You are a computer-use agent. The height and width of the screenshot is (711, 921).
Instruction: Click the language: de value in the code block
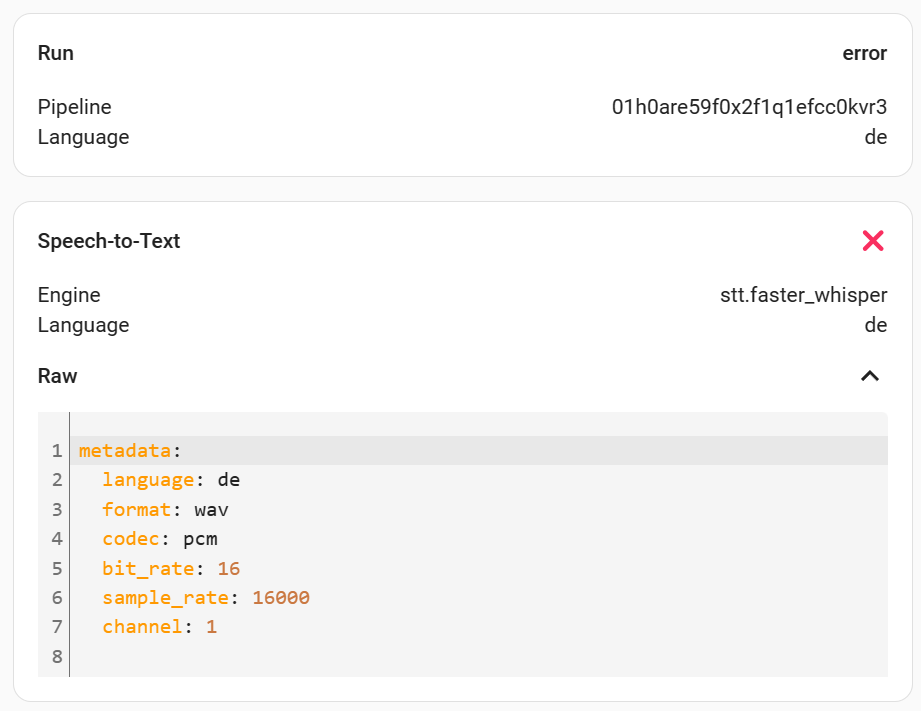point(172,479)
